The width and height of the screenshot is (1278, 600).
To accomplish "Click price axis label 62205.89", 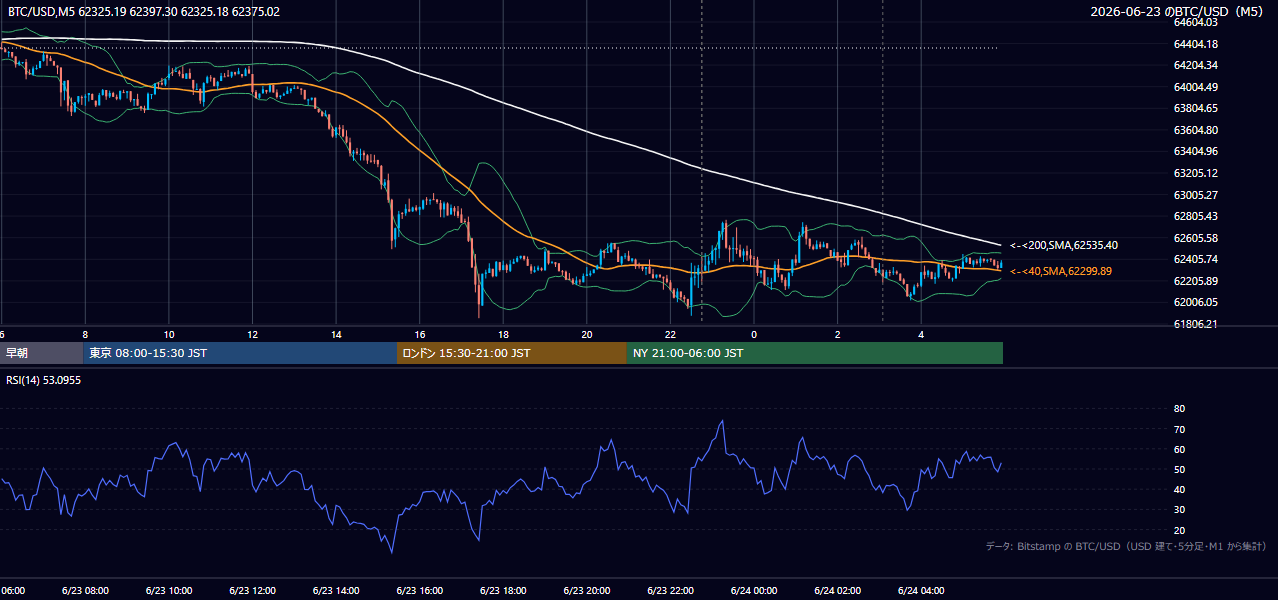I will click(x=1195, y=281).
